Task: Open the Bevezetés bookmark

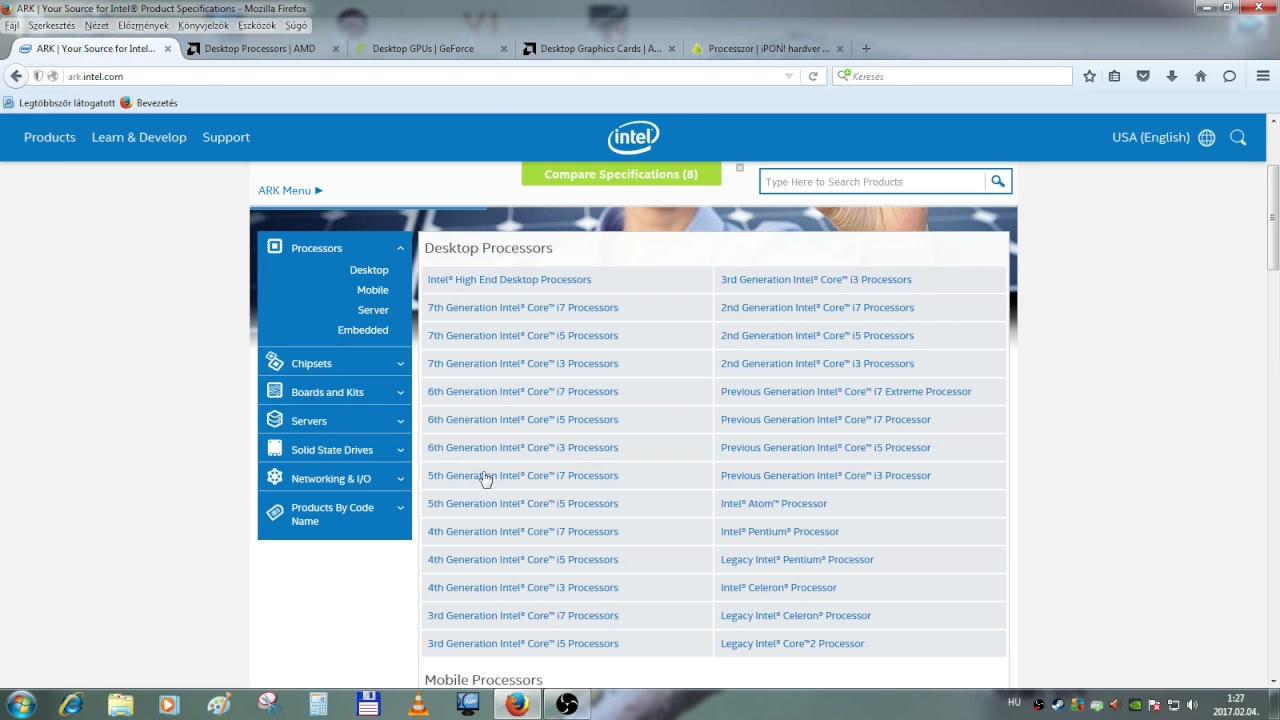Action: (x=149, y=103)
